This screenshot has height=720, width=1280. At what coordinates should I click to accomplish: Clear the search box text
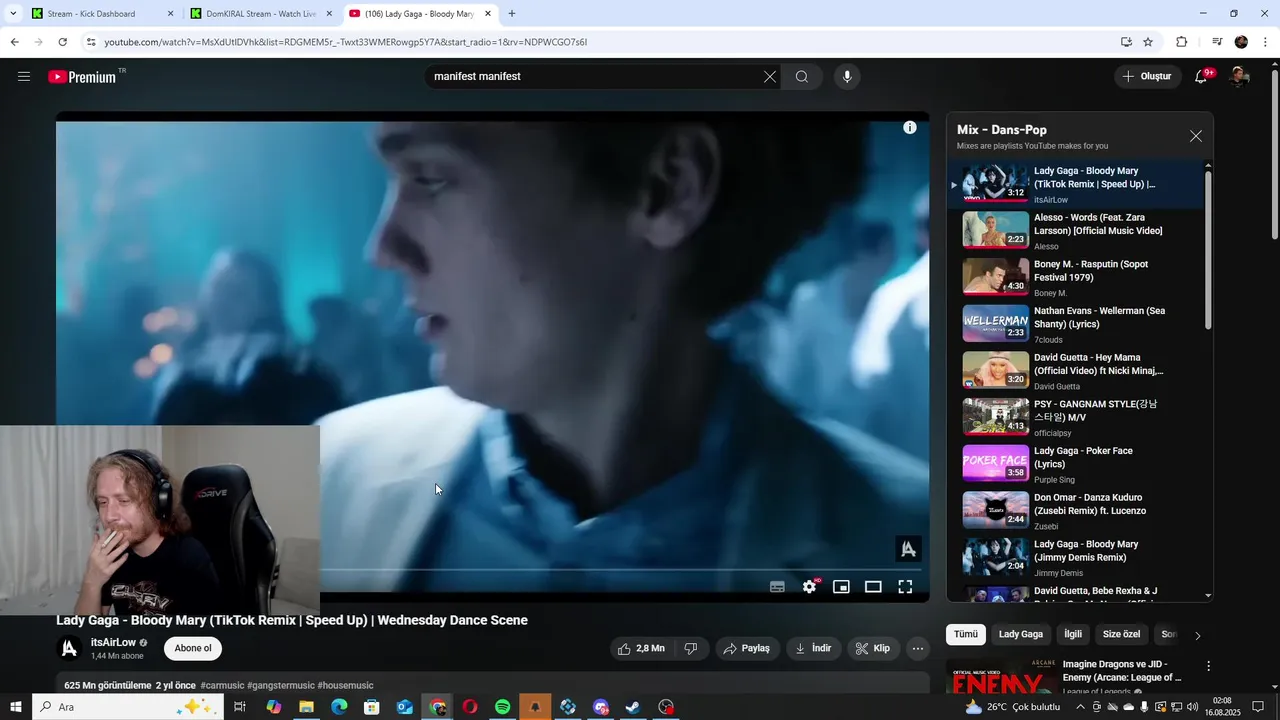tap(770, 77)
